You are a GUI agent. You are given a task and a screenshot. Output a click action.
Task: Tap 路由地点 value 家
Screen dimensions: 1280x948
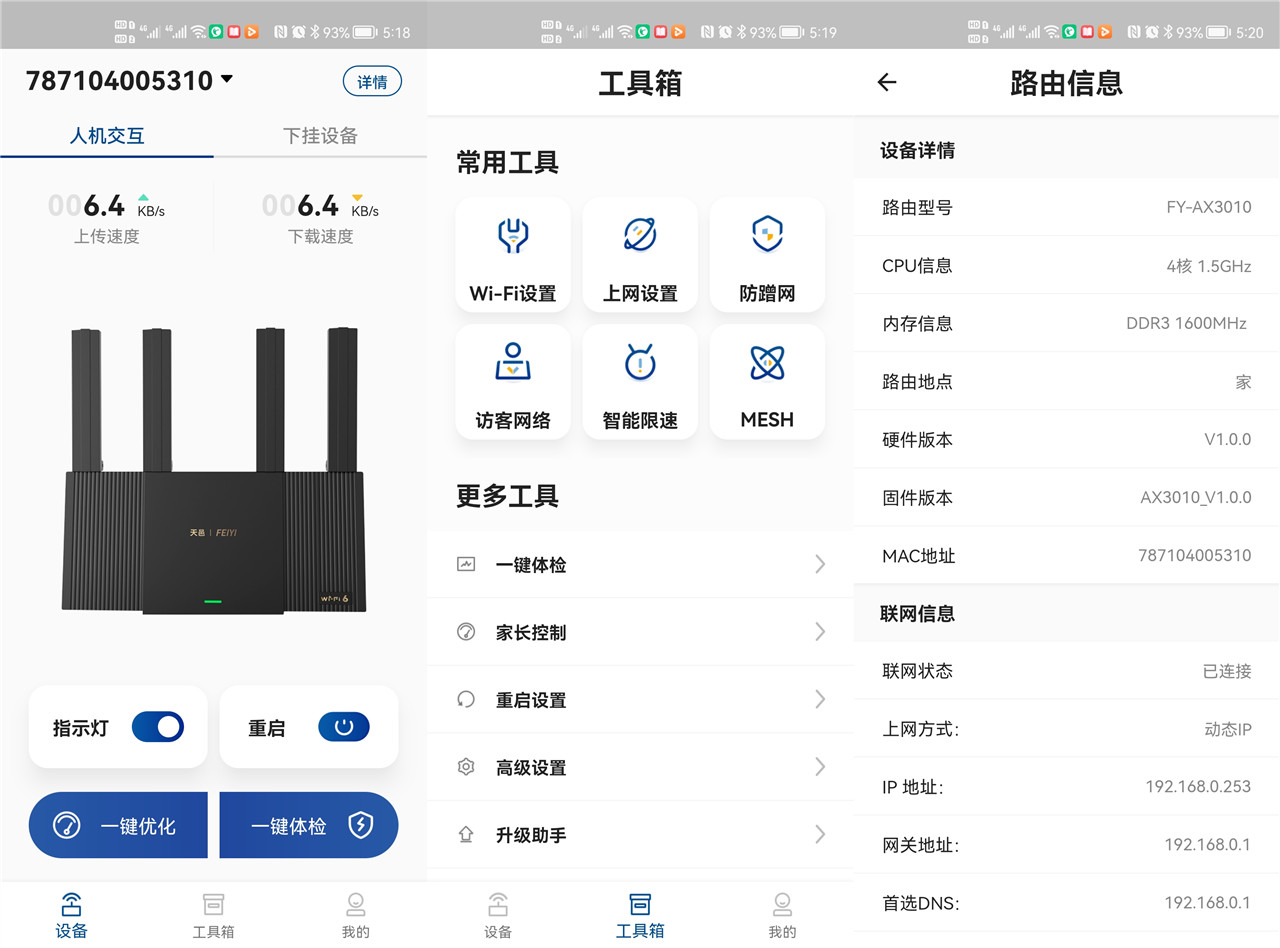click(1243, 382)
